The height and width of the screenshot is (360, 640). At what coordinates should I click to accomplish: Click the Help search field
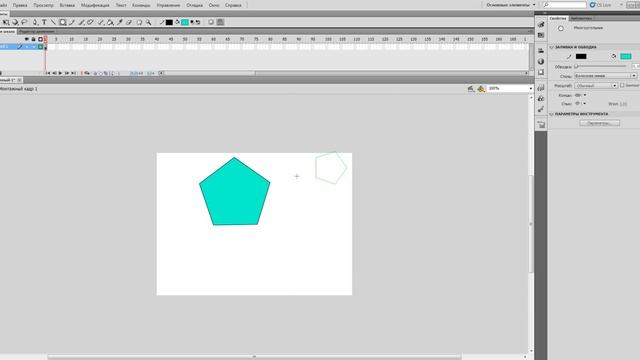point(564,5)
